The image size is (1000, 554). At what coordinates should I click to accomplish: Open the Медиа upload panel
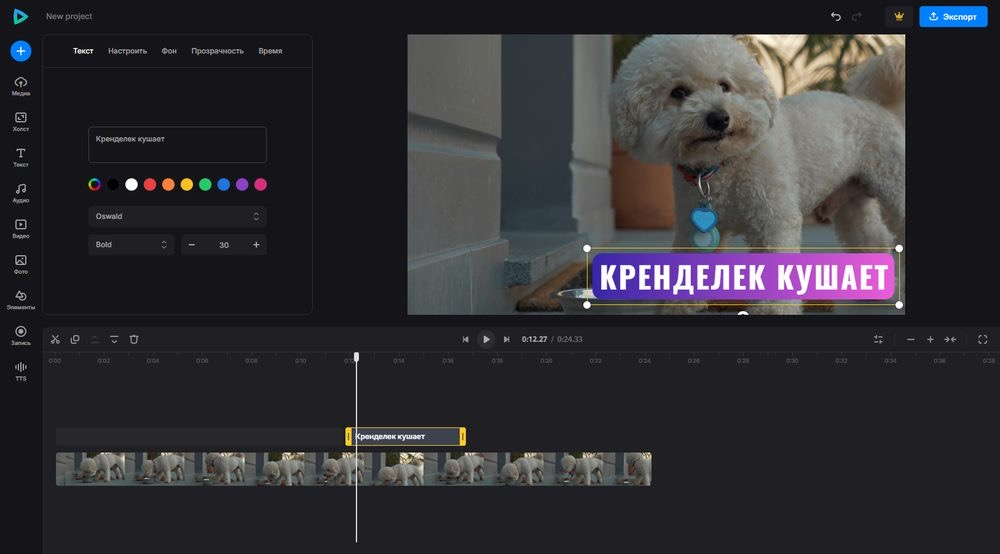tap(20, 86)
